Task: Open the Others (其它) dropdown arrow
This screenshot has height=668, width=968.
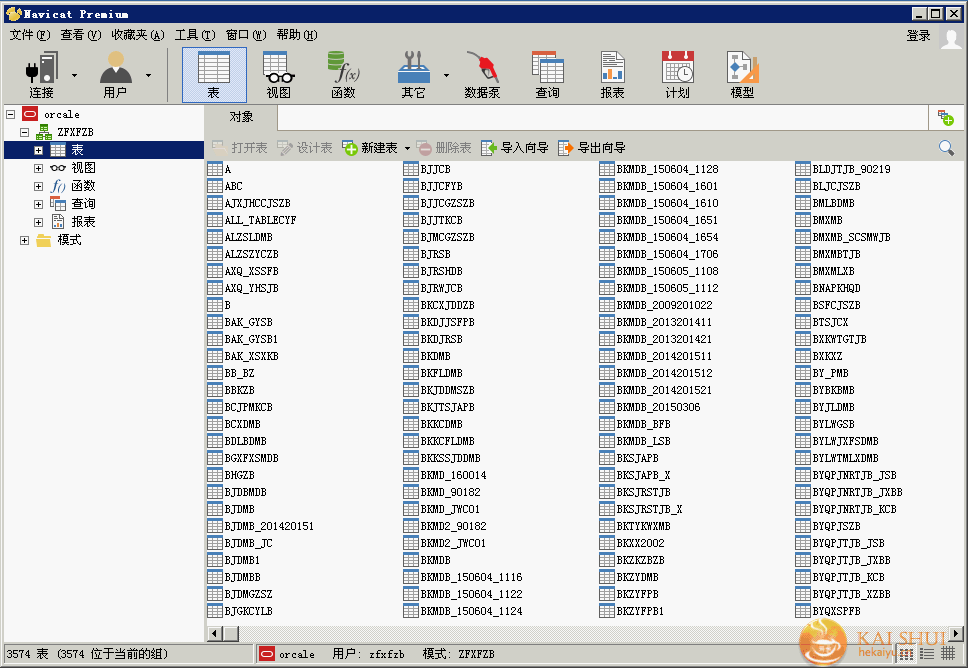Action: click(446, 75)
